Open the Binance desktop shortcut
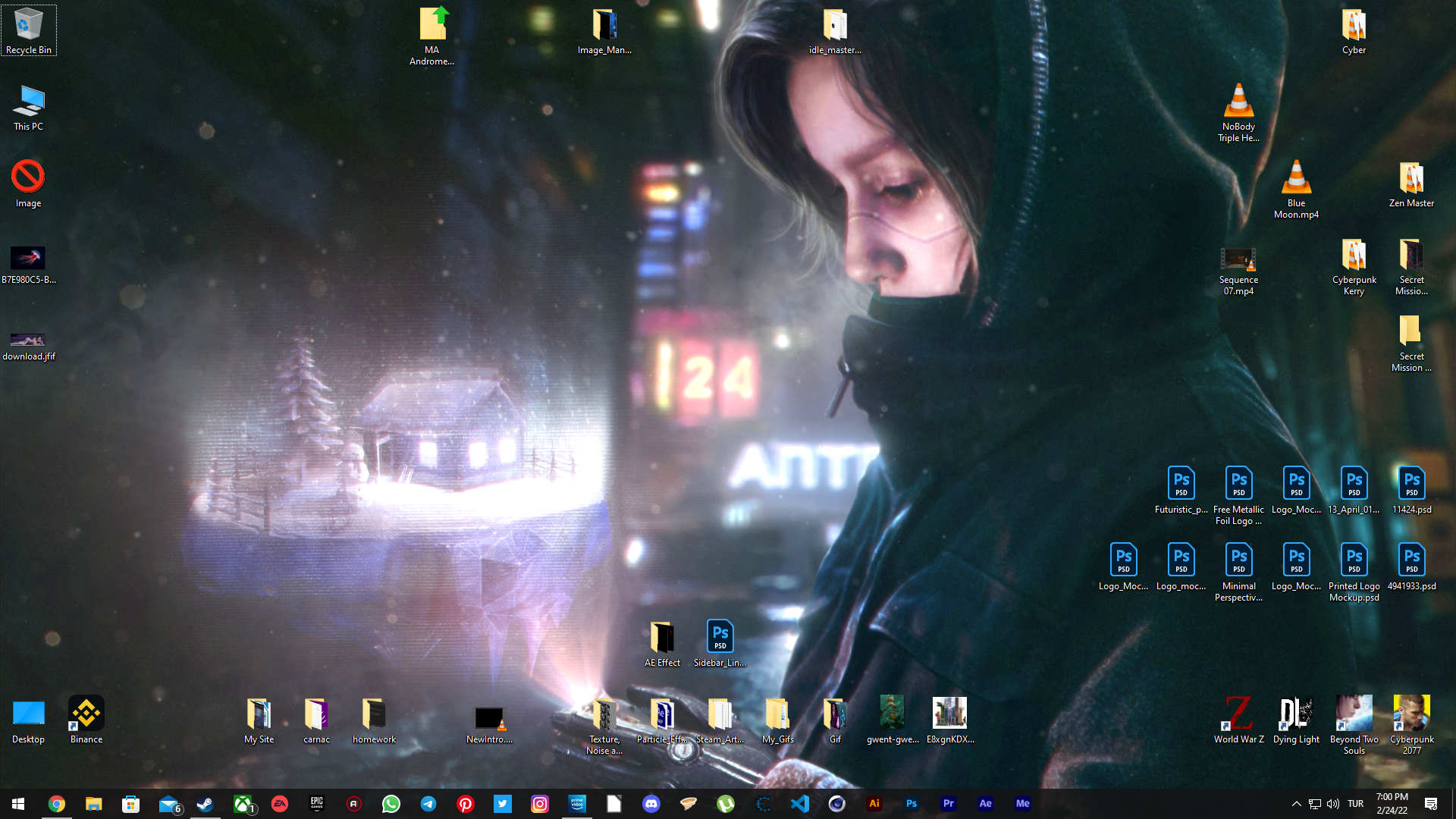Screen dimensions: 1456x819 [86, 720]
